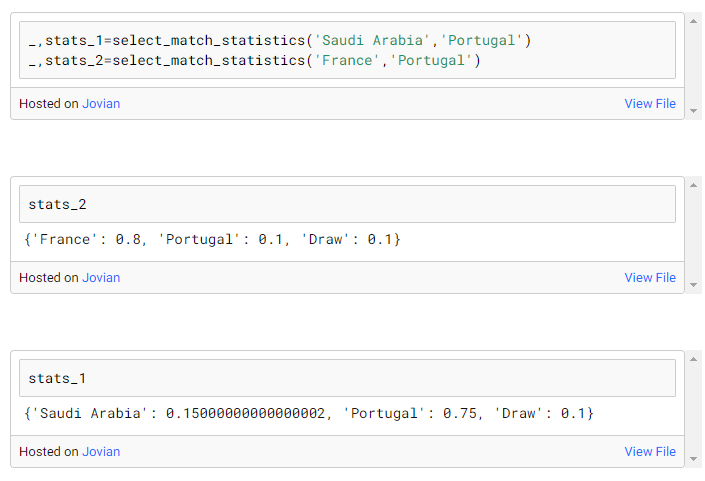Viewport: 705px width, 481px height.
Task: Click the stats_1 code cell
Action: [347, 378]
